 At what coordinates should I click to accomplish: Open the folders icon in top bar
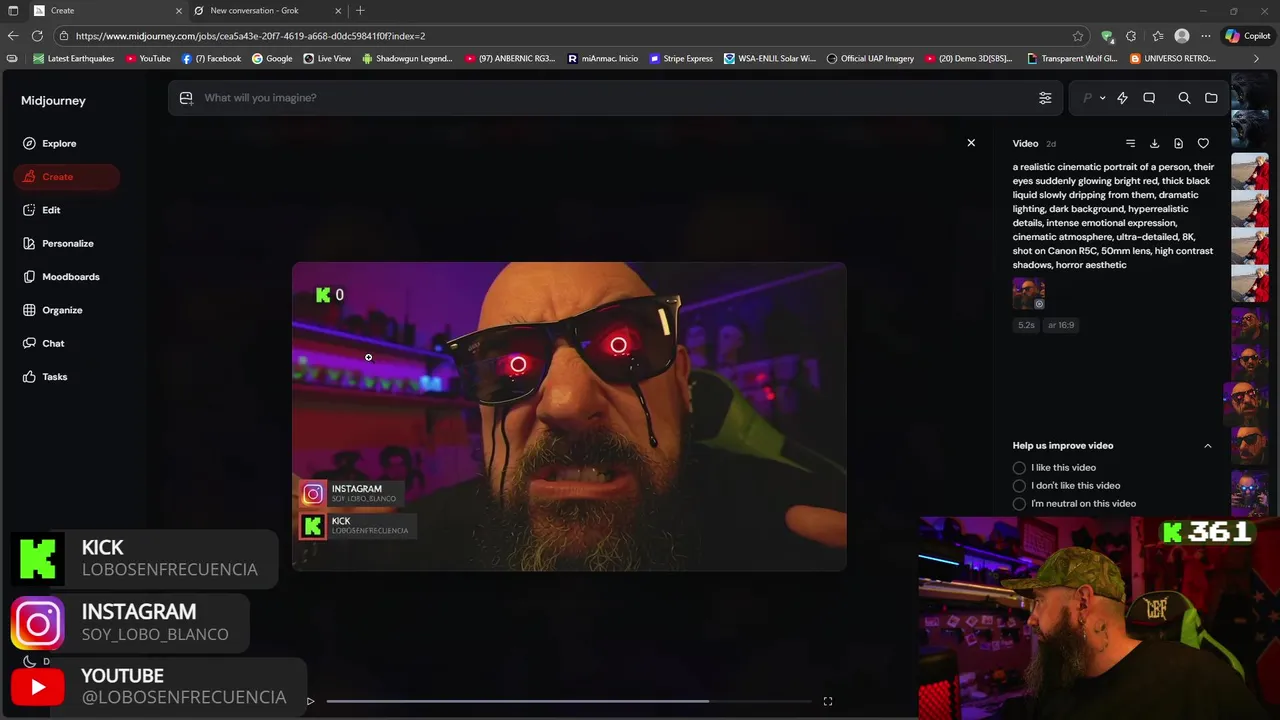point(1211,98)
